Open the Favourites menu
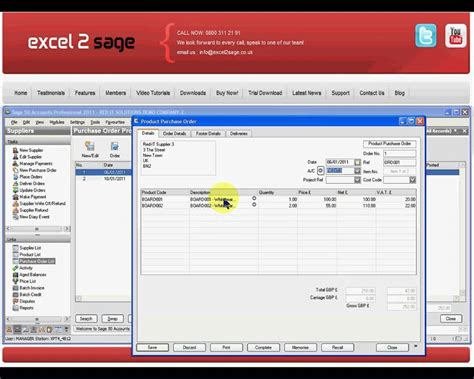Image resolution: width=474 pixels, height=379 pixels. 115,122
